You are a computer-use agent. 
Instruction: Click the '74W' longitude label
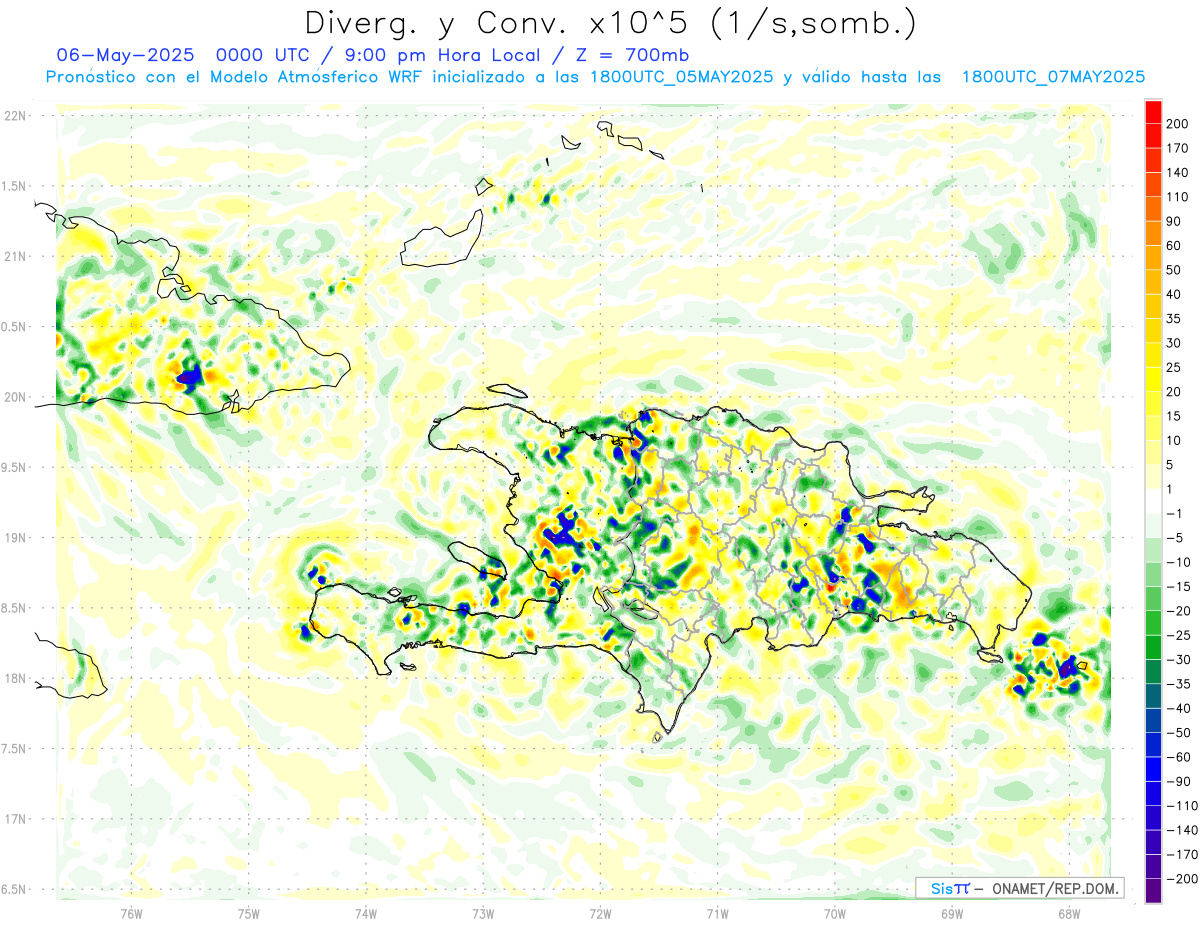pyautogui.click(x=365, y=913)
